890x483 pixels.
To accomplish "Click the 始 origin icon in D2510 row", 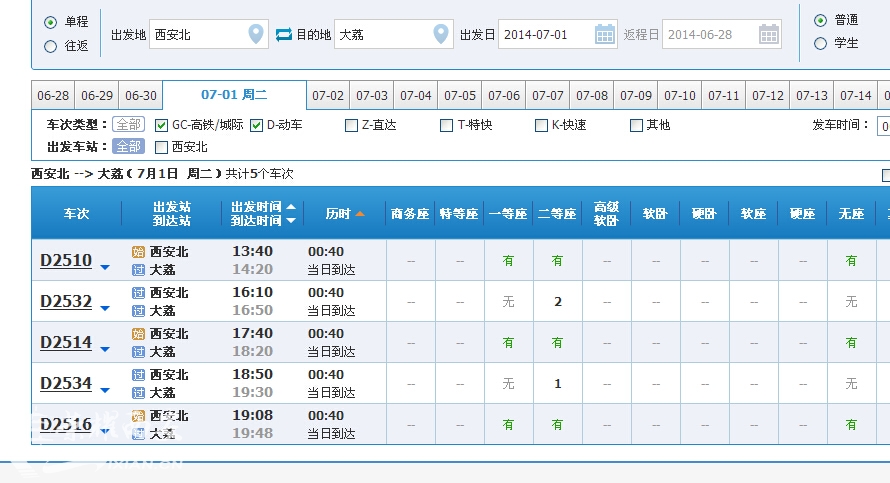I will (138, 252).
